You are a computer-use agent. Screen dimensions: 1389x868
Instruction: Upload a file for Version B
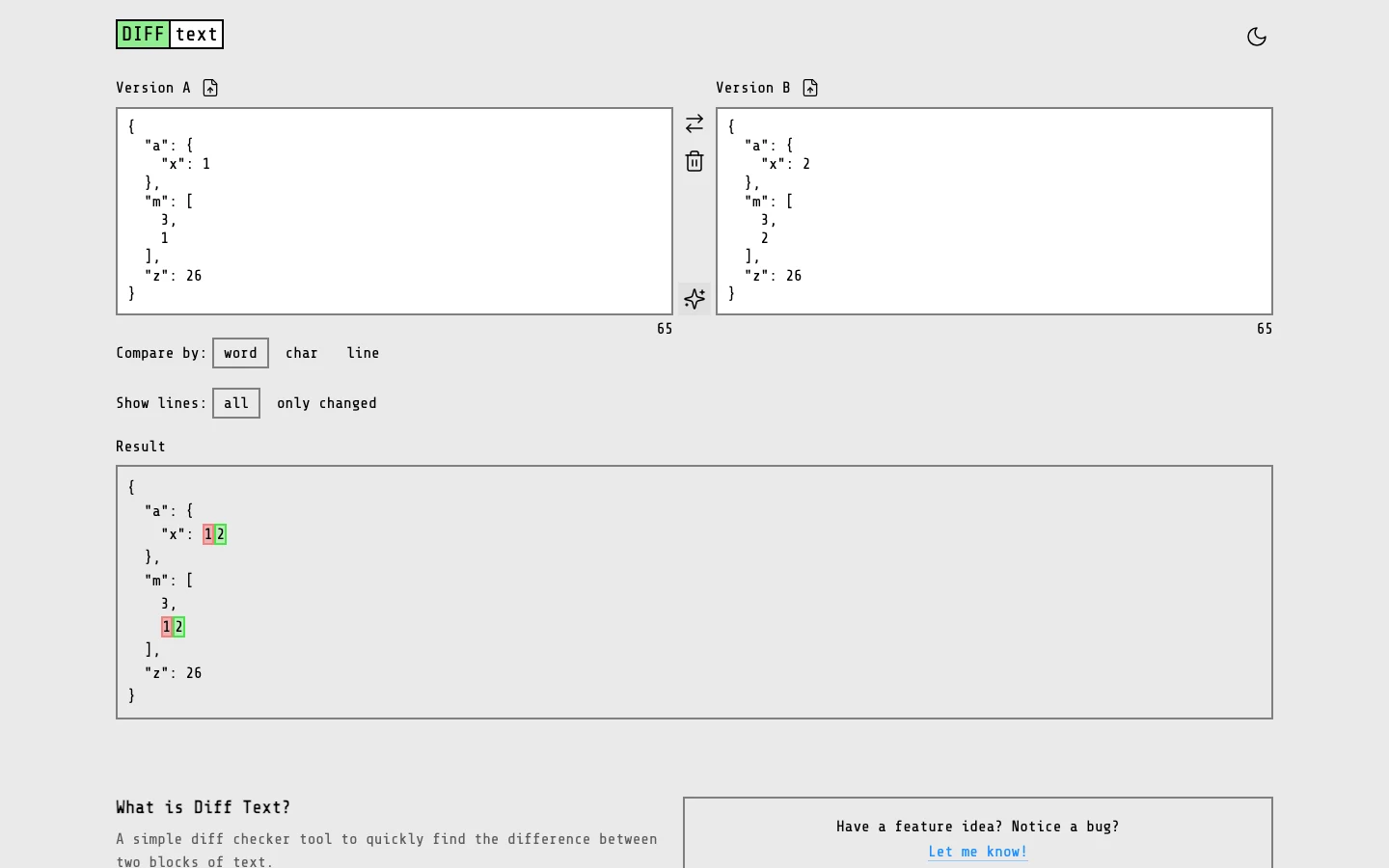point(810,88)
